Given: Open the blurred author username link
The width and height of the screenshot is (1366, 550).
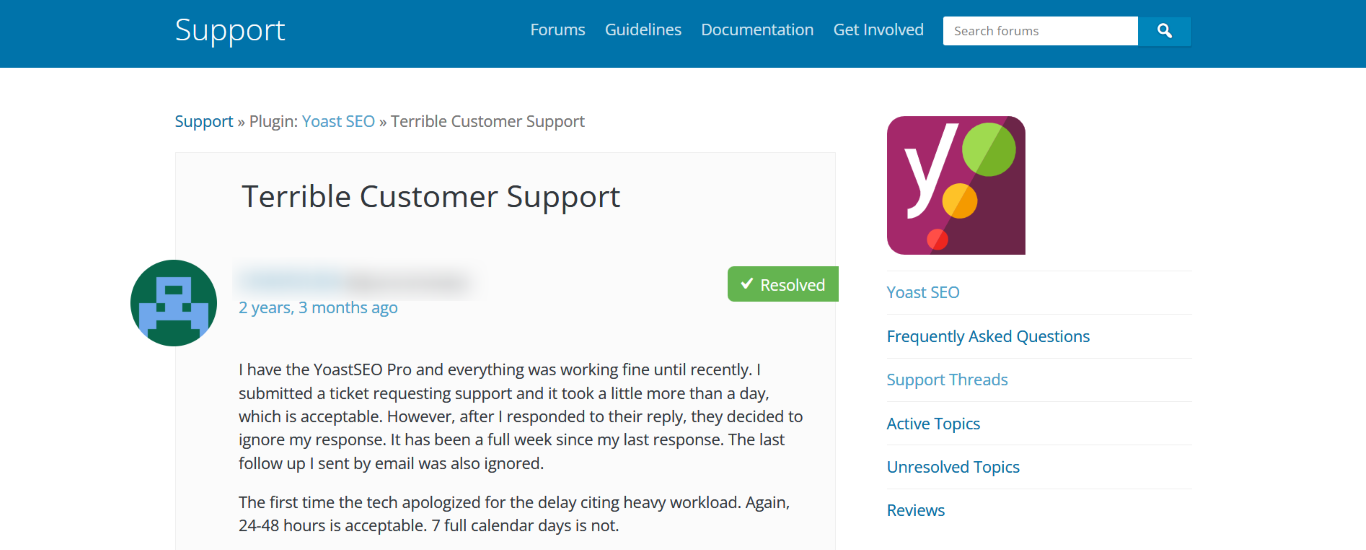Looking at the screenshot, I should pyautogui.click(x=290, y=280).
